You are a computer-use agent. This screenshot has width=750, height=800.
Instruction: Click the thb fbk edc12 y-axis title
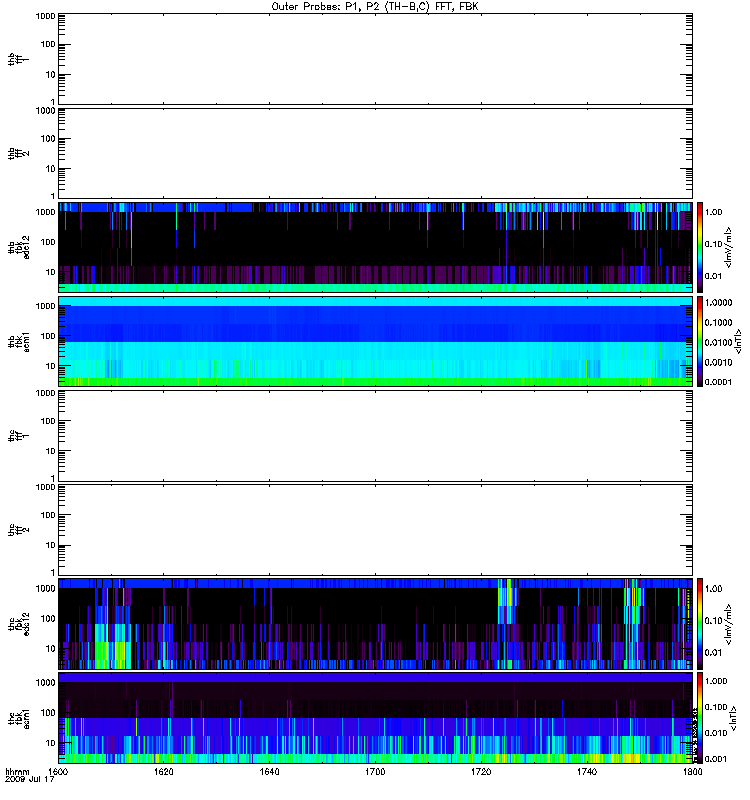tap(19, 247)
